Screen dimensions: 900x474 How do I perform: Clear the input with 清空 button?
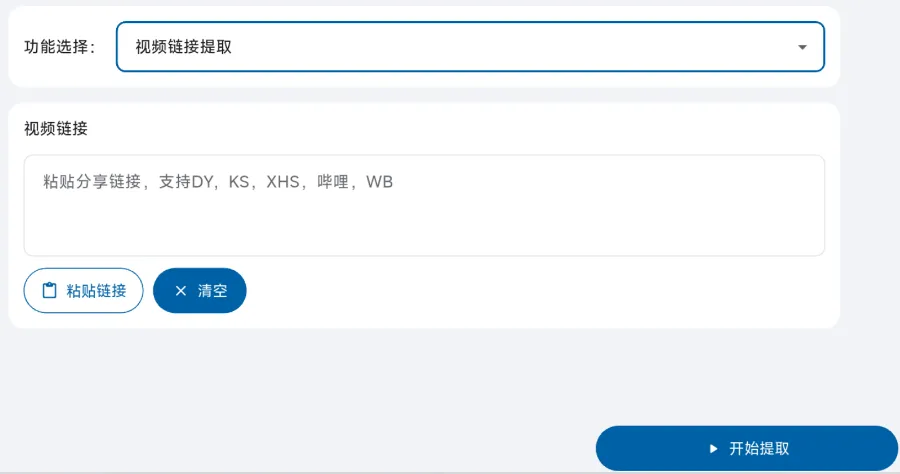pyautogui.click(x=200, y=290)
